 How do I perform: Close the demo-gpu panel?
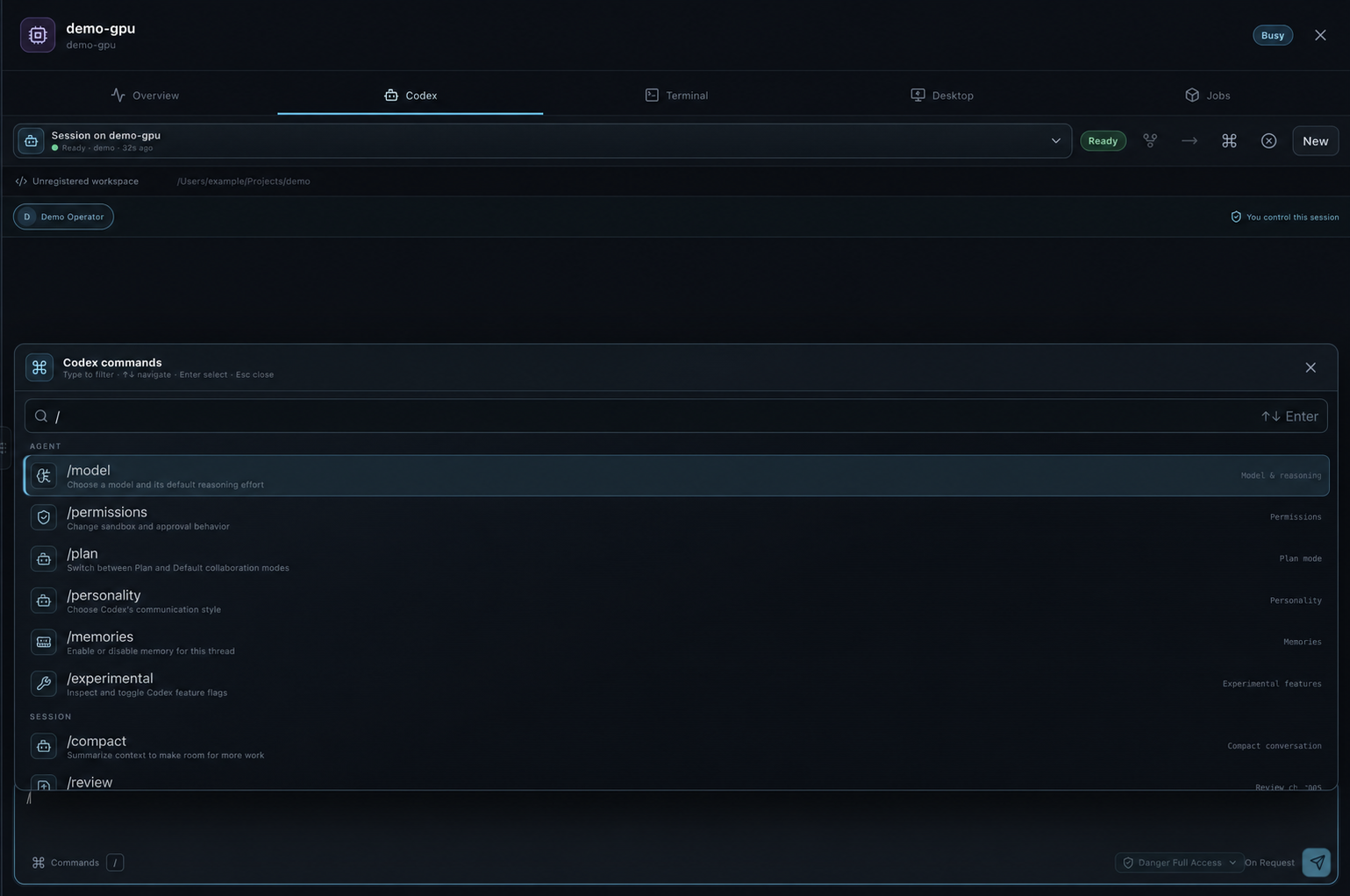pyautogui.click(x=1320, y=35)
